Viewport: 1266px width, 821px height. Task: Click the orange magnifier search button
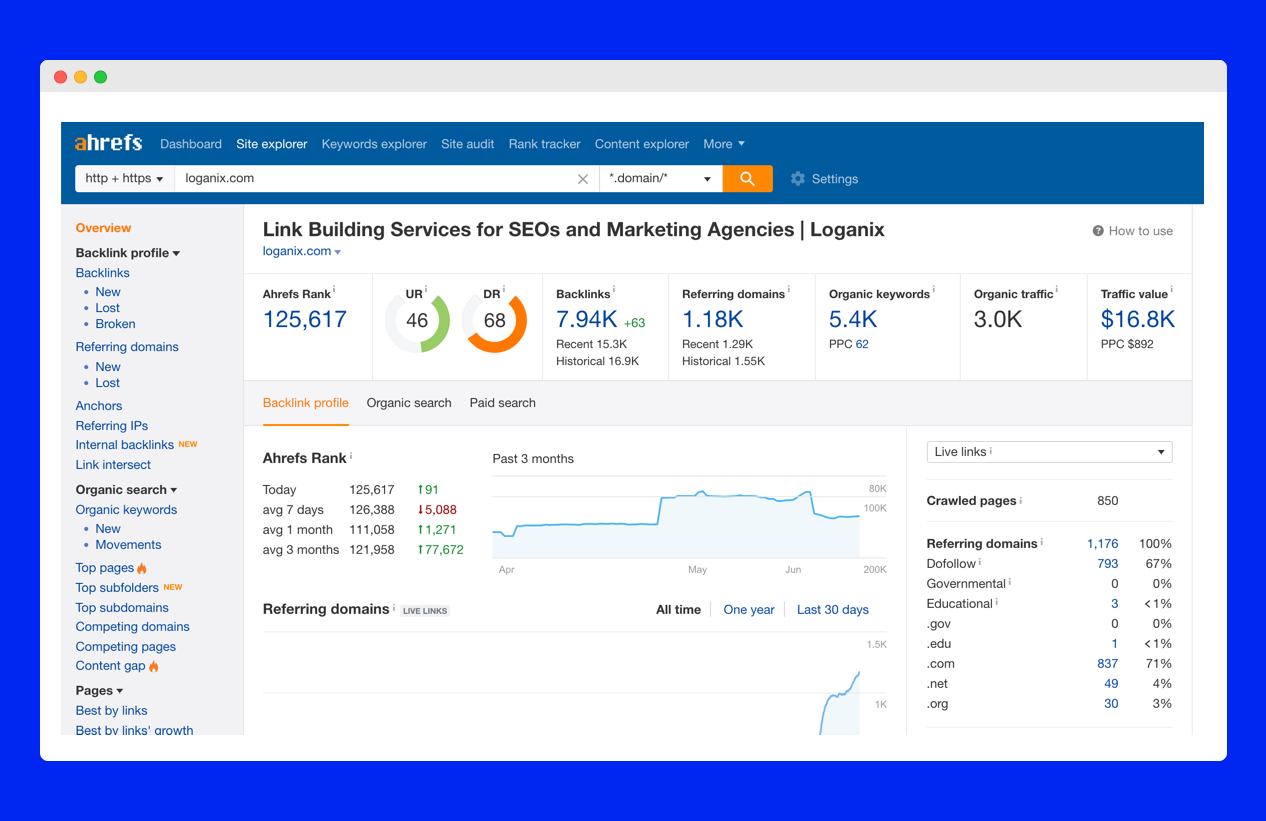[748, 178]
